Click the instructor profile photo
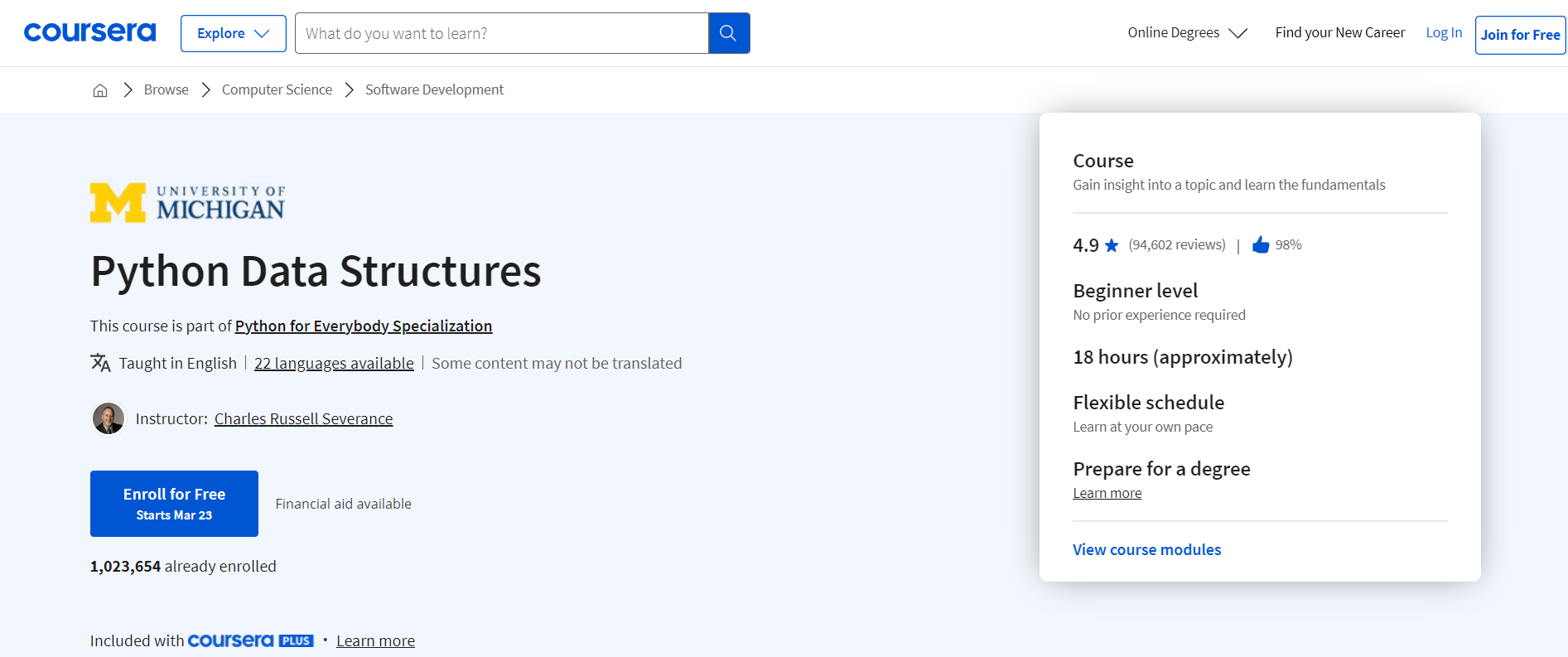1568x657 pixels. 109,418
